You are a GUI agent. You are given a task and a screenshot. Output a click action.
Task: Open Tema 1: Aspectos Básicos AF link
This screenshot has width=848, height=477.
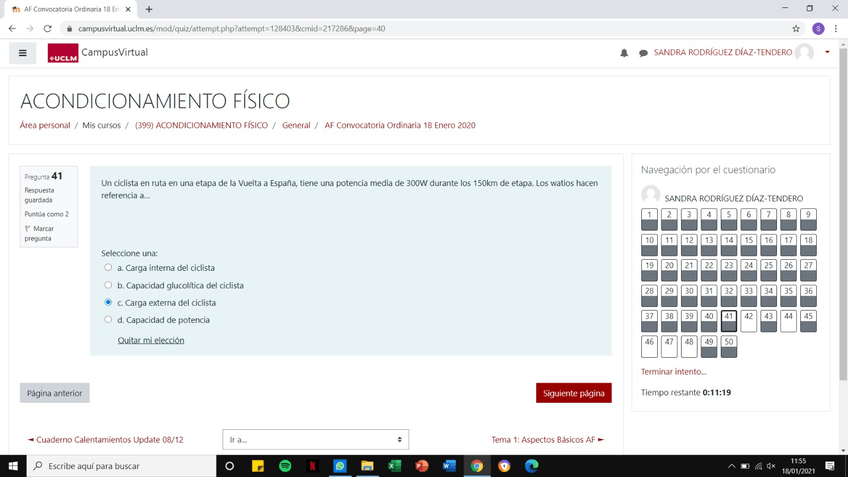coord(547,440)
